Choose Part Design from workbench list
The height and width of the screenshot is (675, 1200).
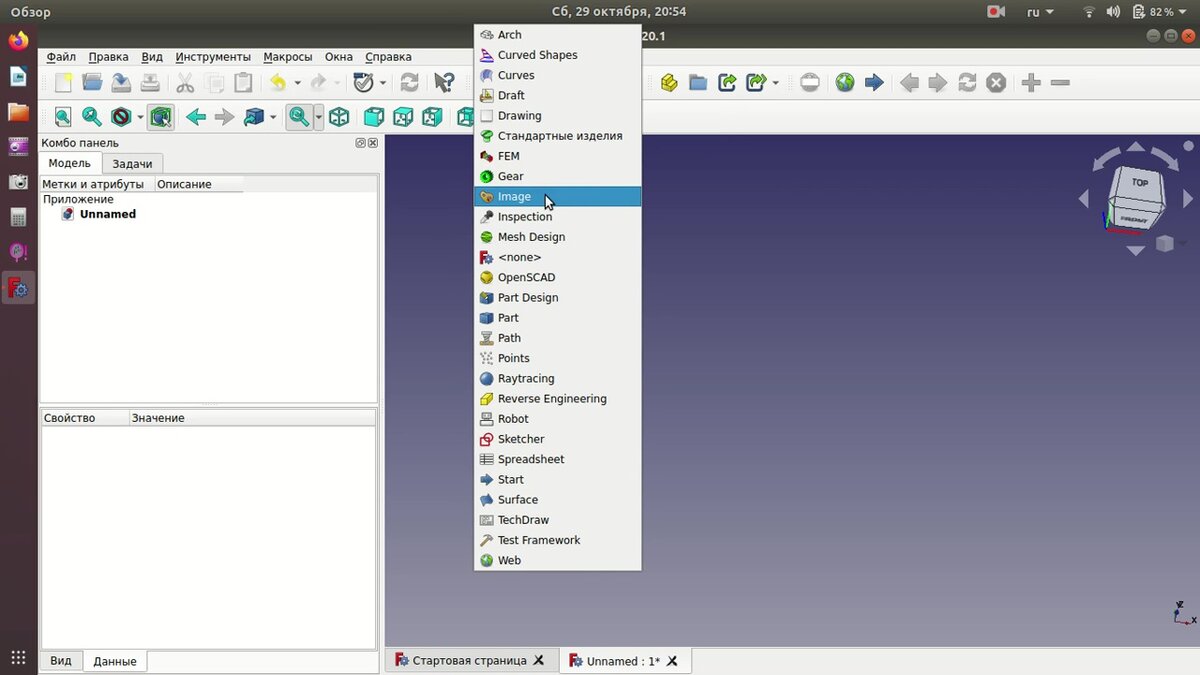(557, 298)
